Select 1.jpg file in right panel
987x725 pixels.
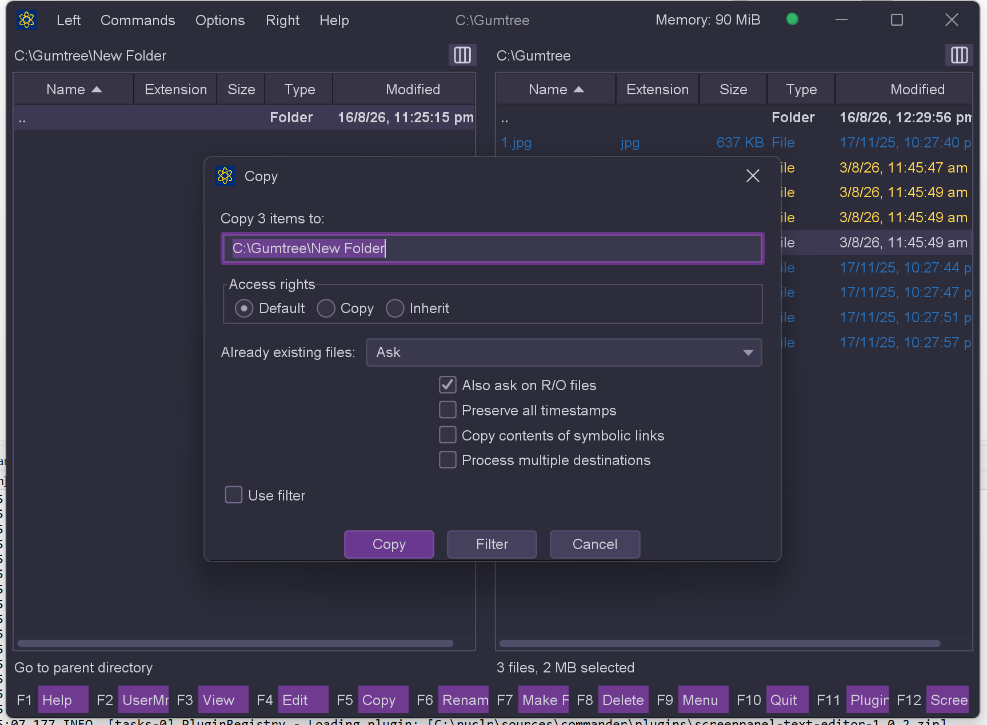click(x=516, y=143)
